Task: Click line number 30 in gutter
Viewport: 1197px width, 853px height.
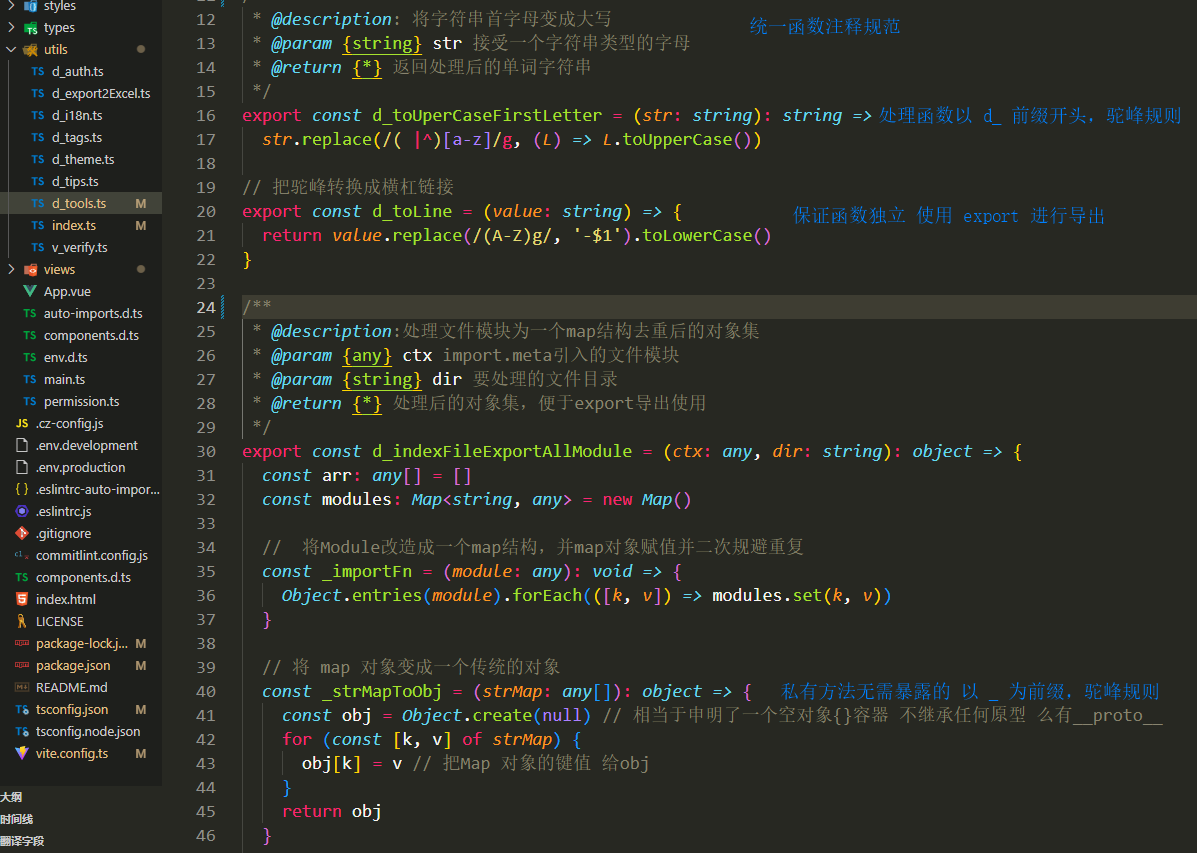Action: (206, 451)
